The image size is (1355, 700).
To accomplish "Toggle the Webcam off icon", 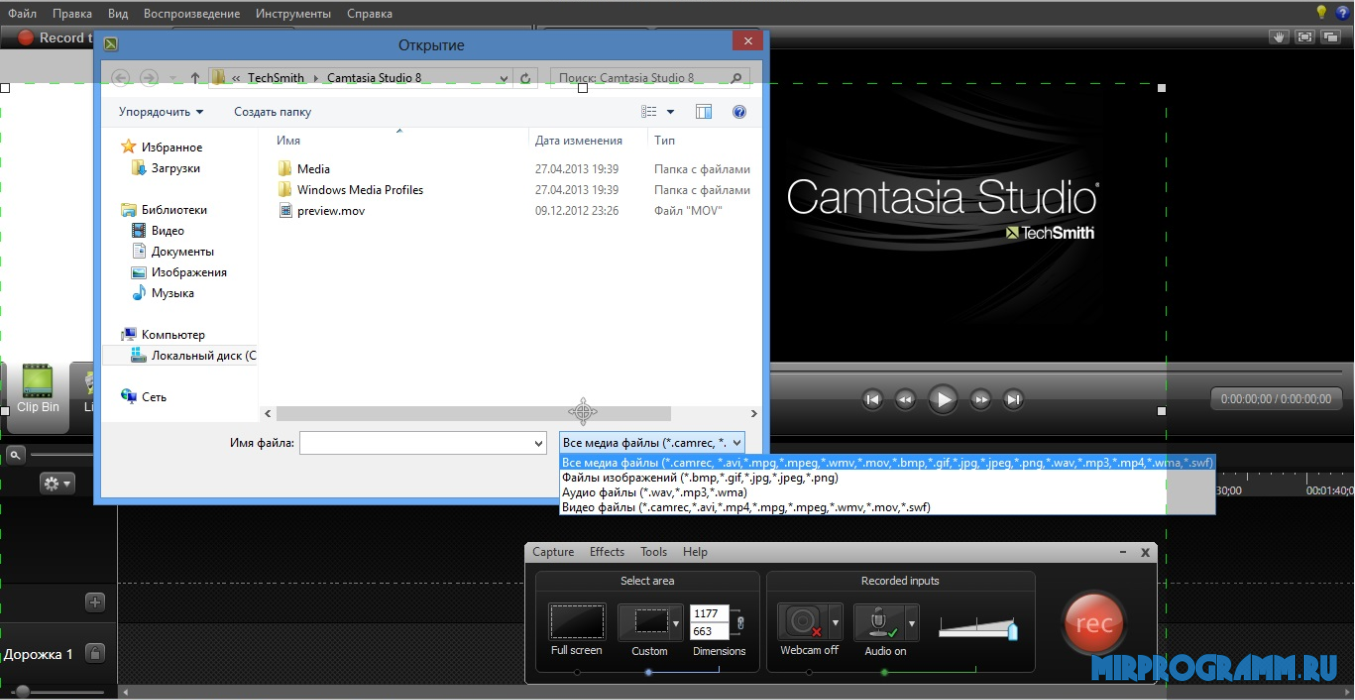I will 802,621.
